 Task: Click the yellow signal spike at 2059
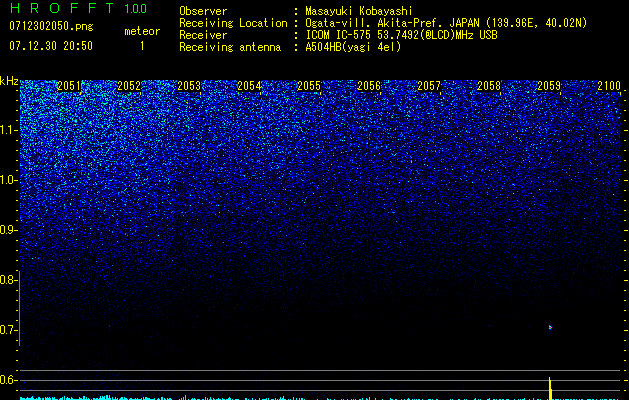click(x=551, y=388)
